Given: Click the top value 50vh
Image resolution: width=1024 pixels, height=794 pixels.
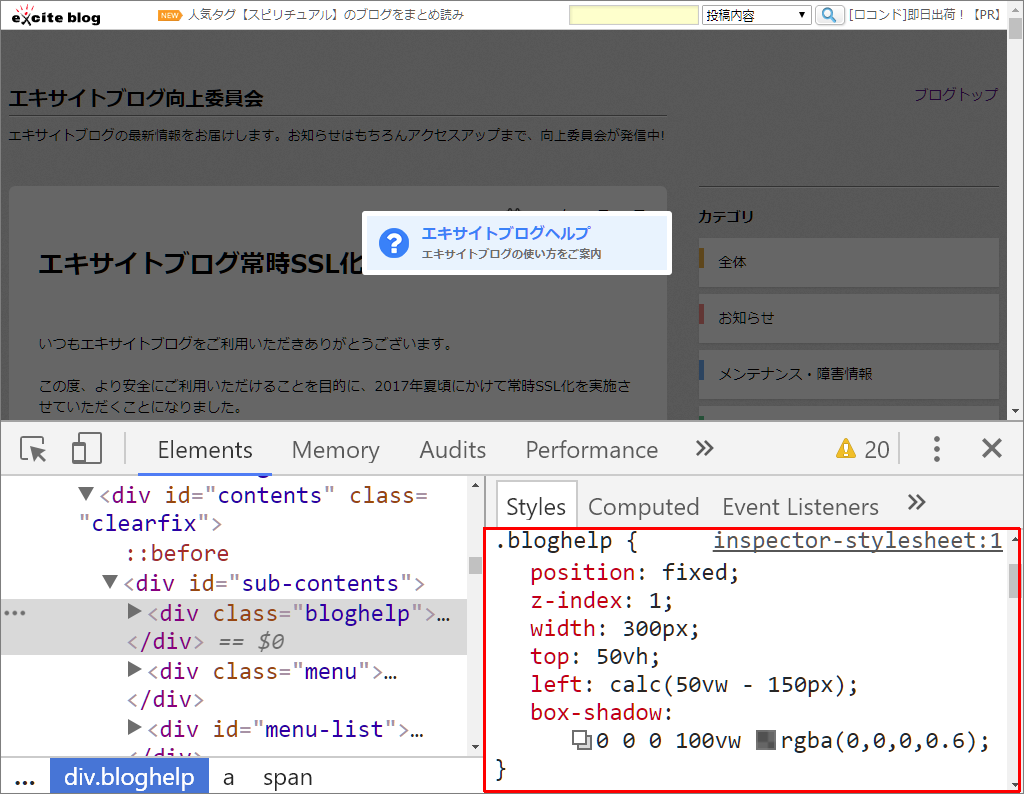Looking at the screenshot, I should click(x=621, y=656).
